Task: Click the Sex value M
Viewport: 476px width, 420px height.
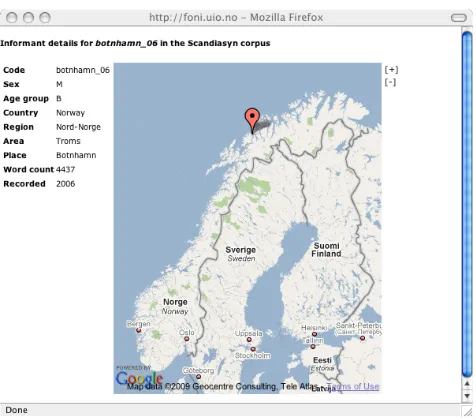Action: point(59,84)
